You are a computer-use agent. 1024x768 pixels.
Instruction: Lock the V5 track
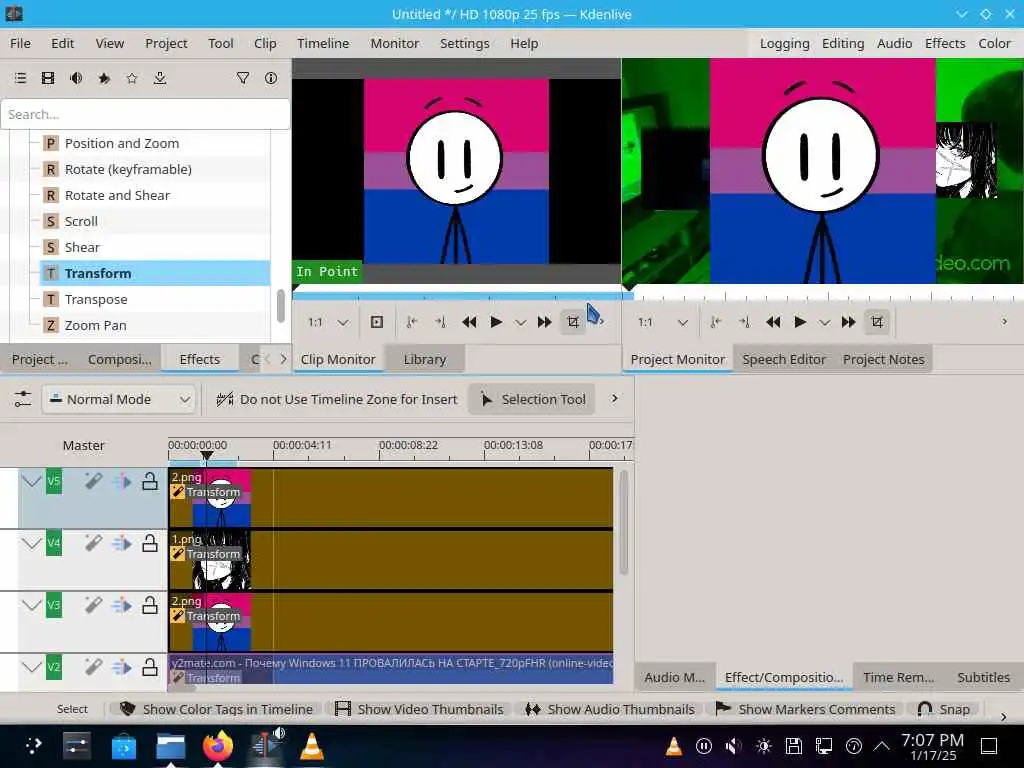click(x=150, y=482)
